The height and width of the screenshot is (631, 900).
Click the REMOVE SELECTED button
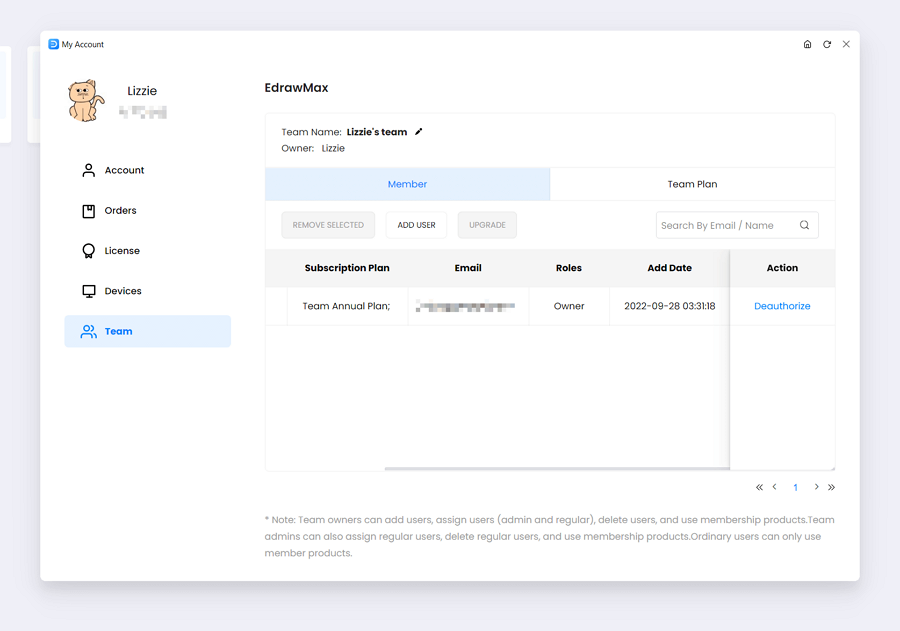click(328, 225)
